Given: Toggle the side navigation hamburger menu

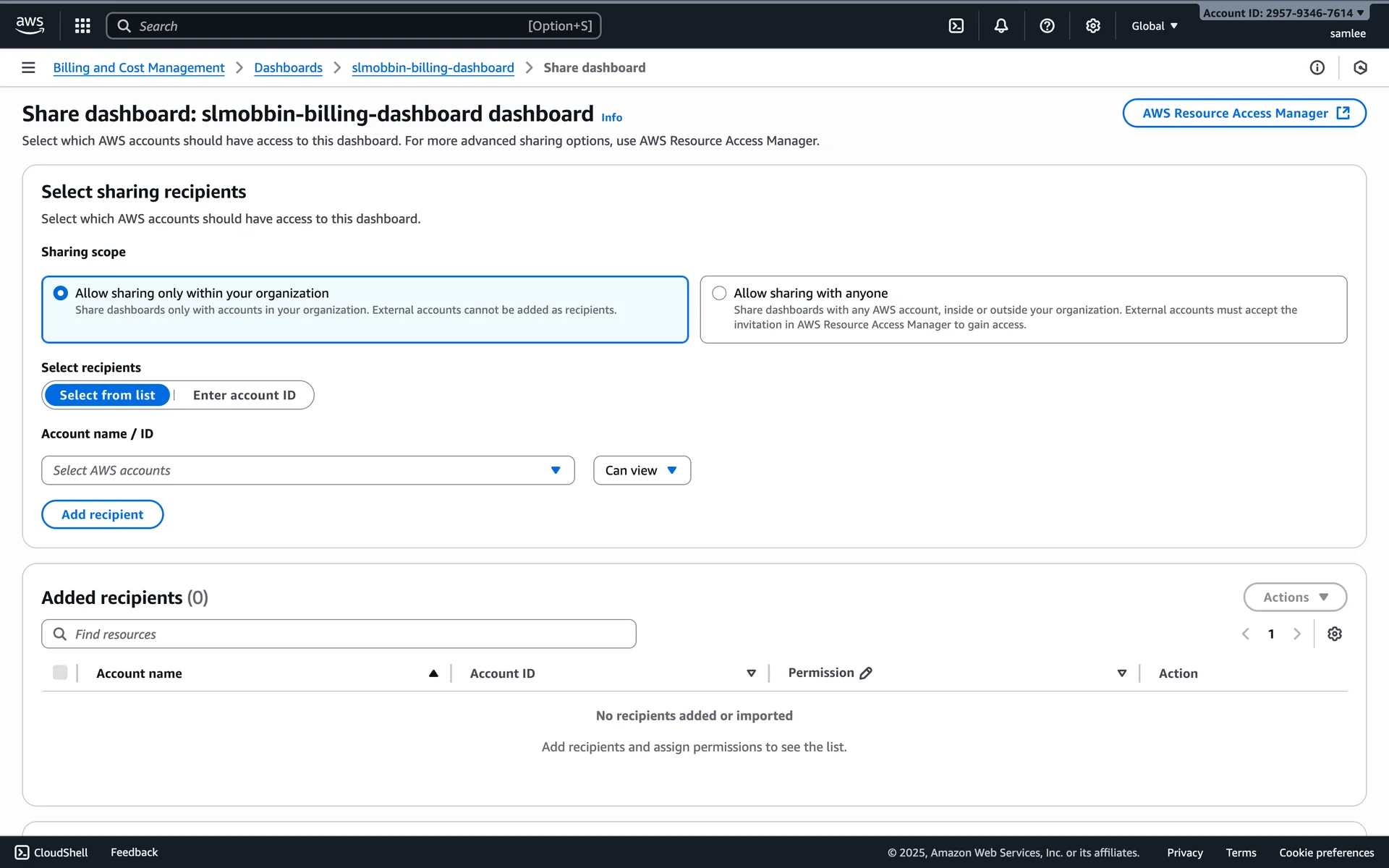Looking at the screenshot, I should point(28,67).
